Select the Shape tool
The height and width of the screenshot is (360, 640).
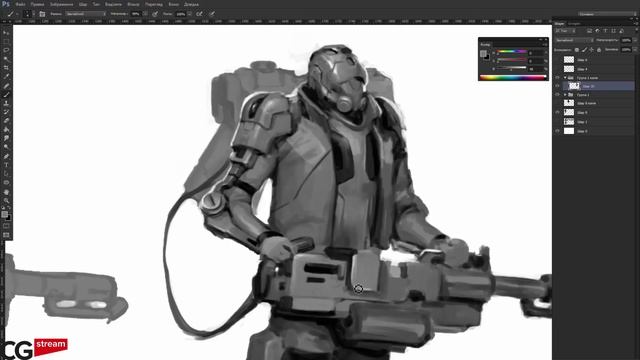click(x=6, y=182)
